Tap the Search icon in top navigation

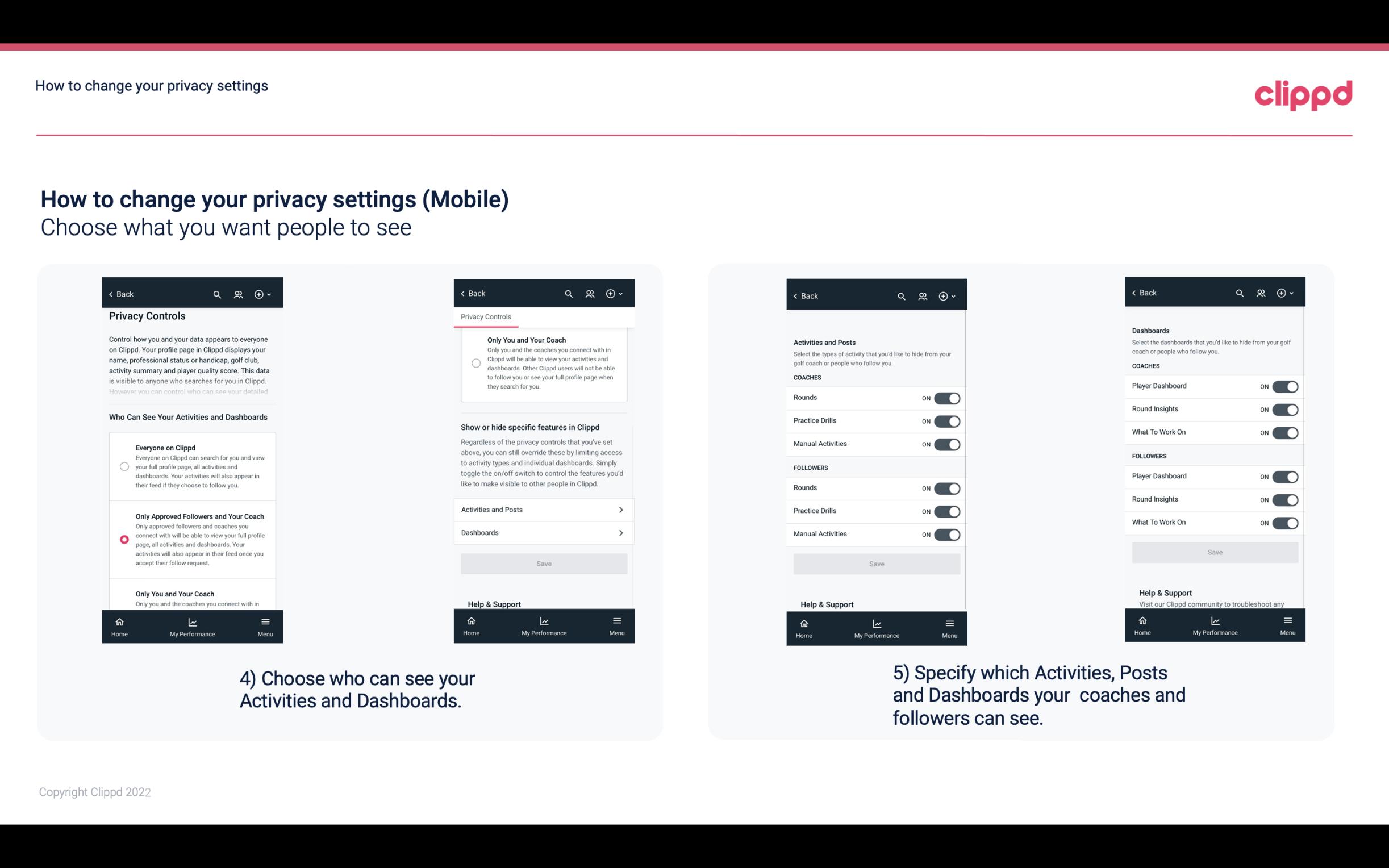click(x=216, y=294)
